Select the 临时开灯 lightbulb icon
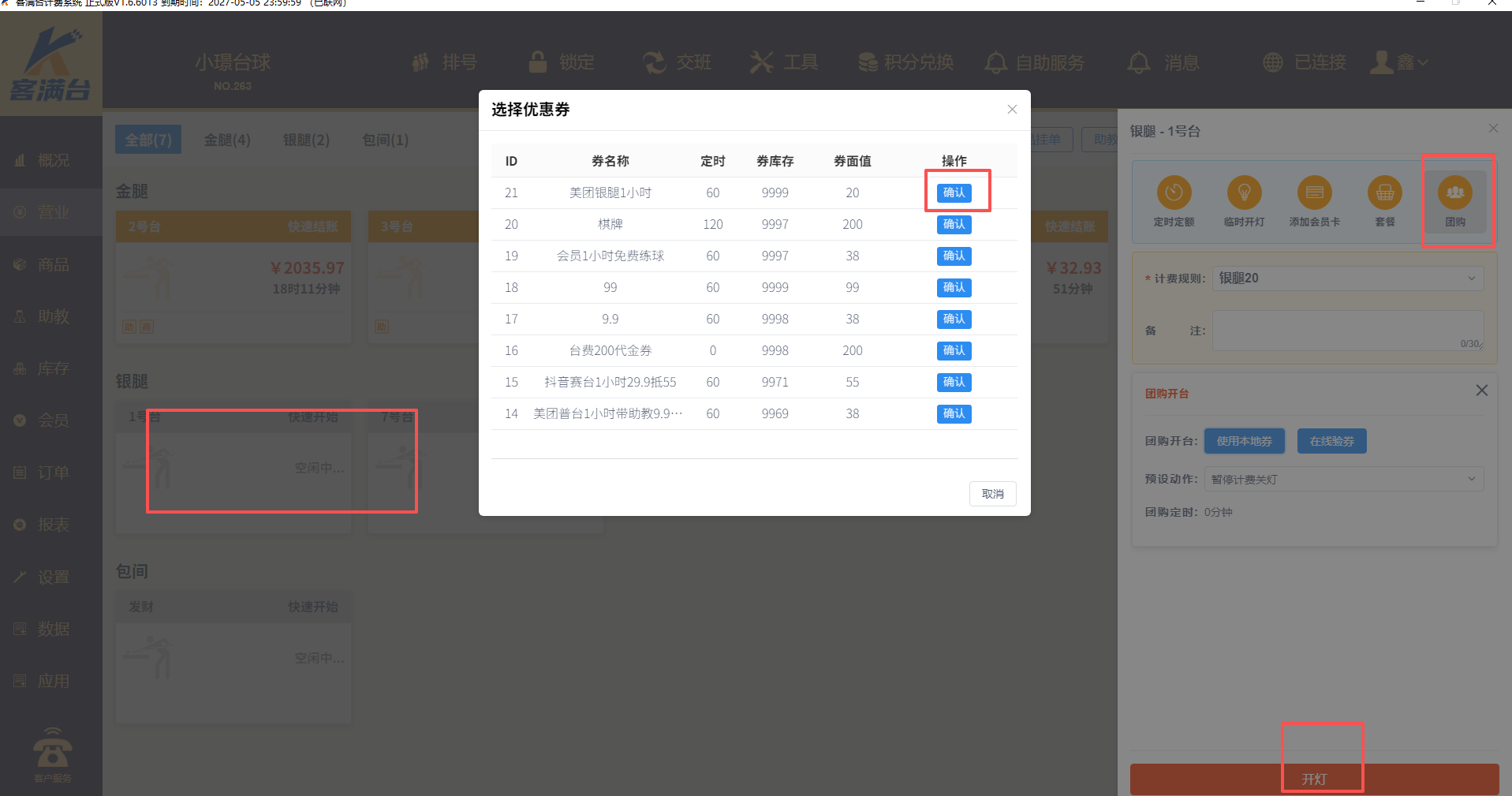This screenshot has width=1512, height=796. 1244,192
